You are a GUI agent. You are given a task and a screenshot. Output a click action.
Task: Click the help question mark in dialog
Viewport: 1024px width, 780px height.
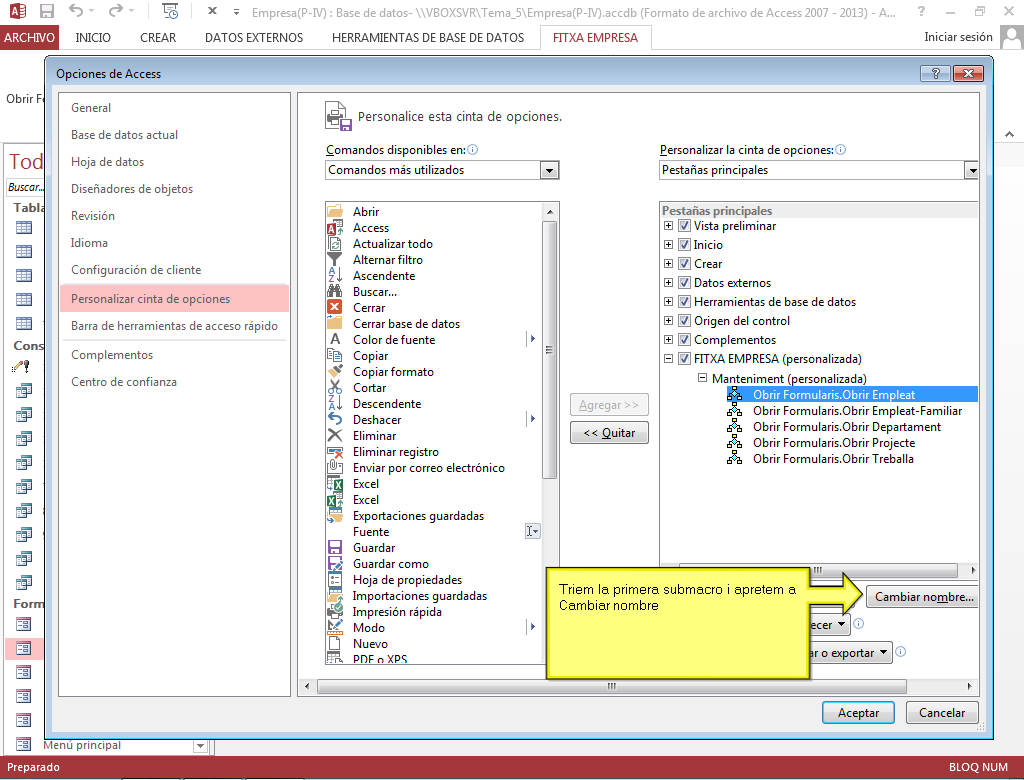(x=935, y=73)
